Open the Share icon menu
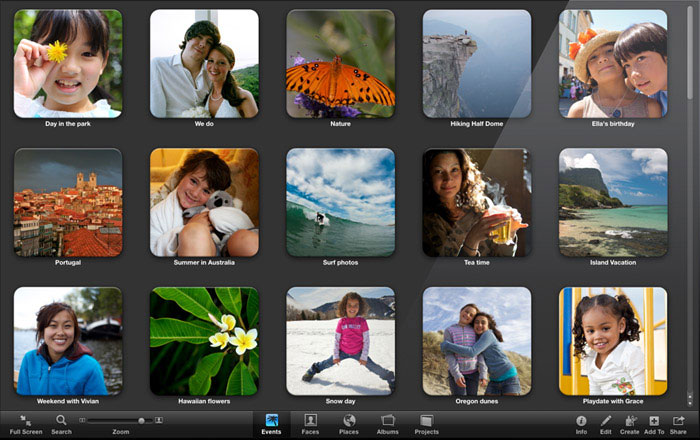The width and height of the screenshot is (700, 440). 678,421
